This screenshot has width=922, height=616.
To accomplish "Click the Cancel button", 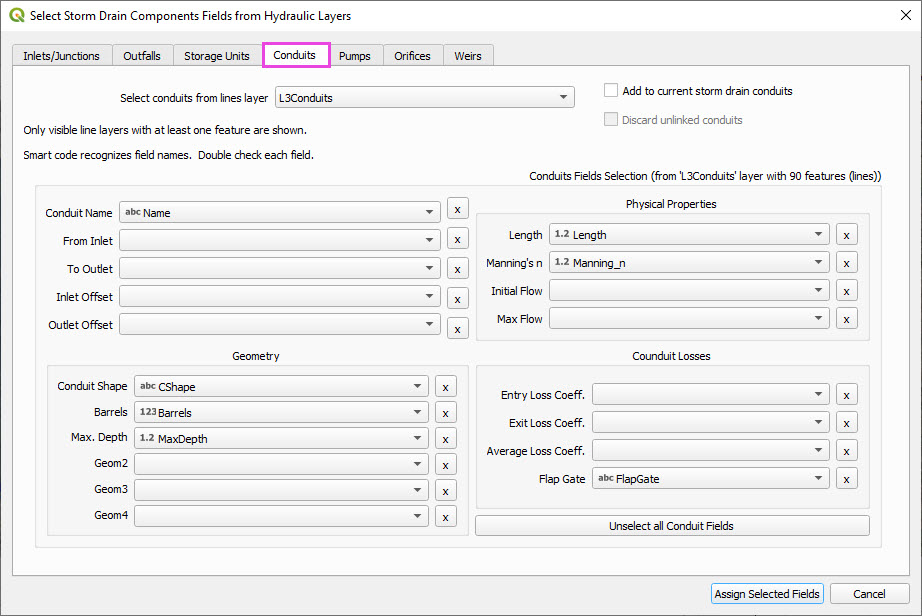I will tap(869, 594).
